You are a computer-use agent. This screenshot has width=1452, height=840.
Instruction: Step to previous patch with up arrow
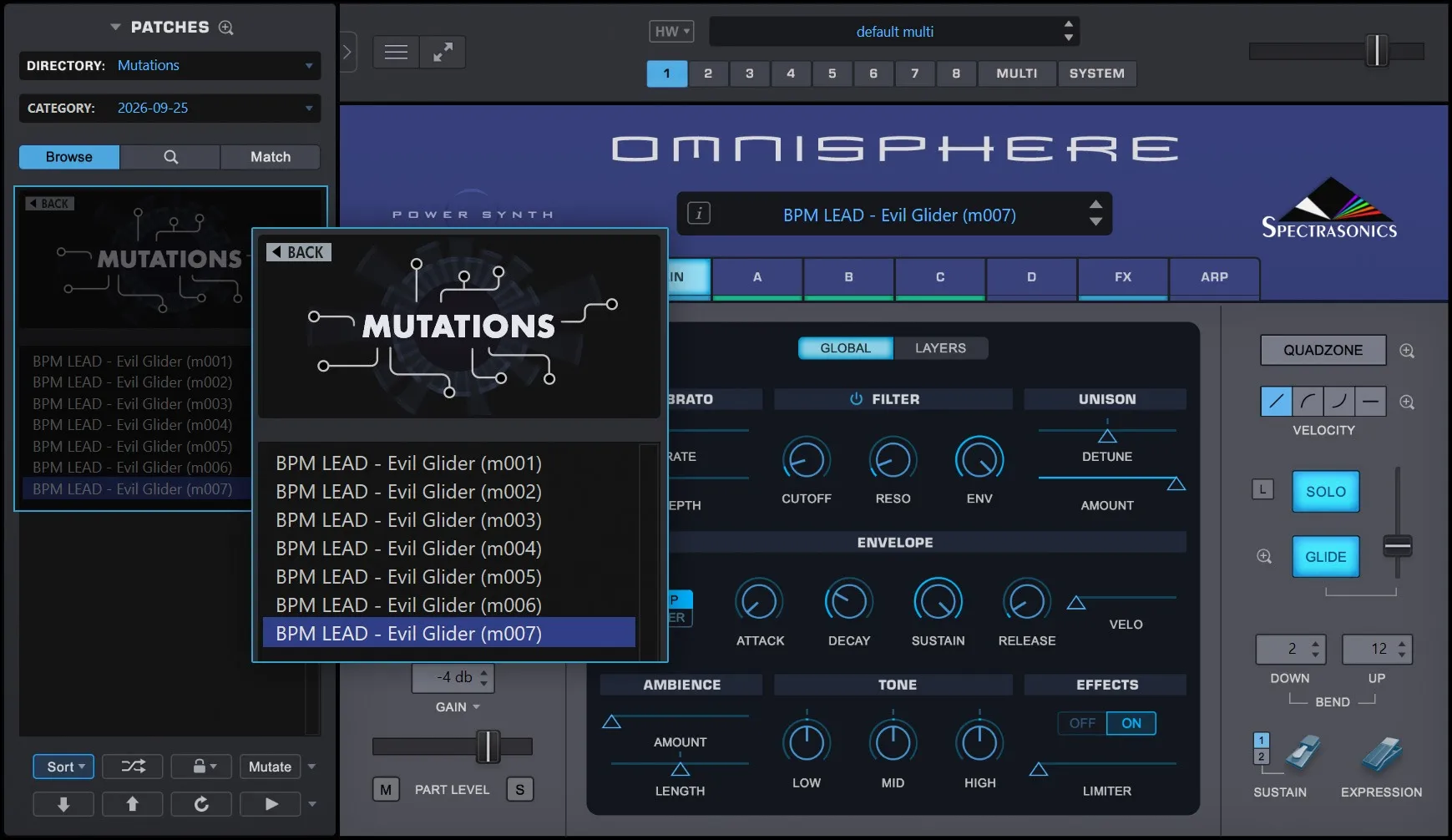1095,205
